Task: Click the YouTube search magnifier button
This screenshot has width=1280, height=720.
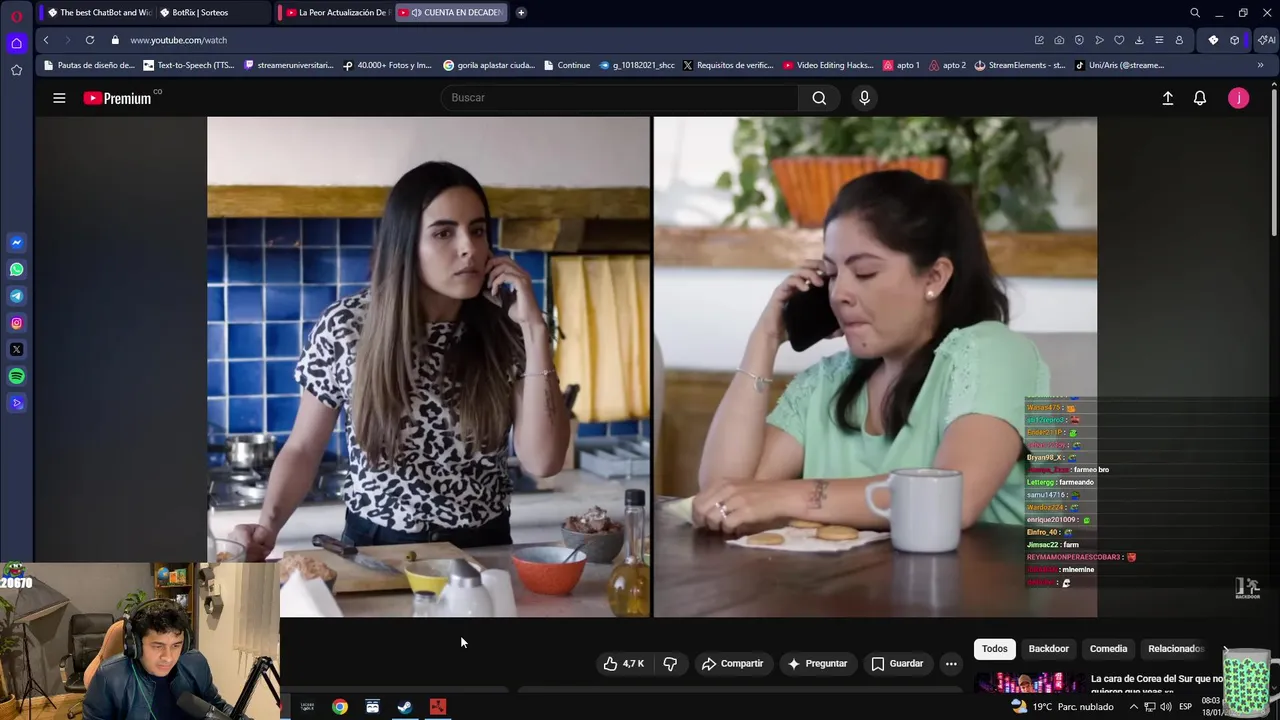Action: click(819, 98)
